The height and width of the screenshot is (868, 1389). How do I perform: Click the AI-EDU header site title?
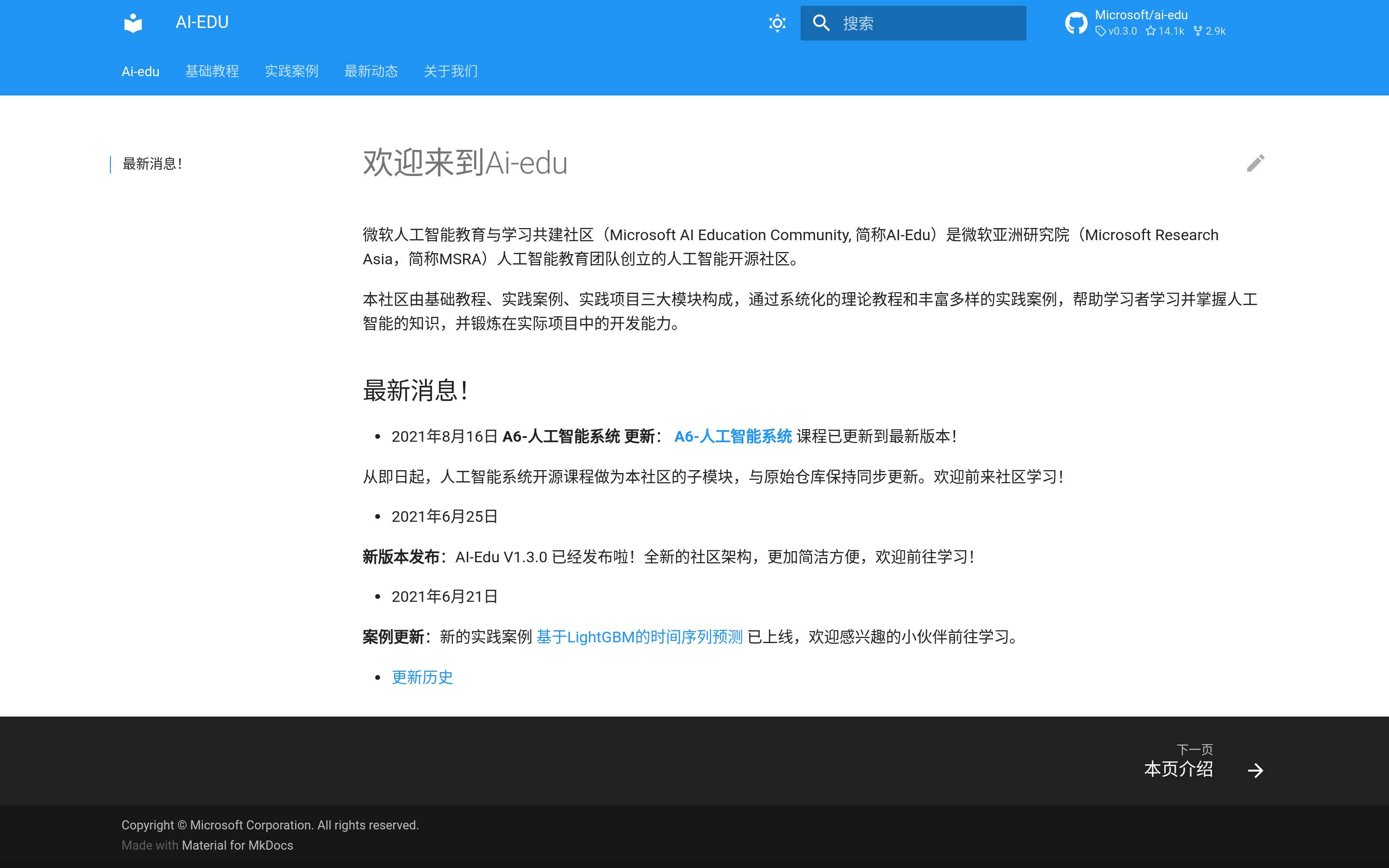[x=202, y=22]
